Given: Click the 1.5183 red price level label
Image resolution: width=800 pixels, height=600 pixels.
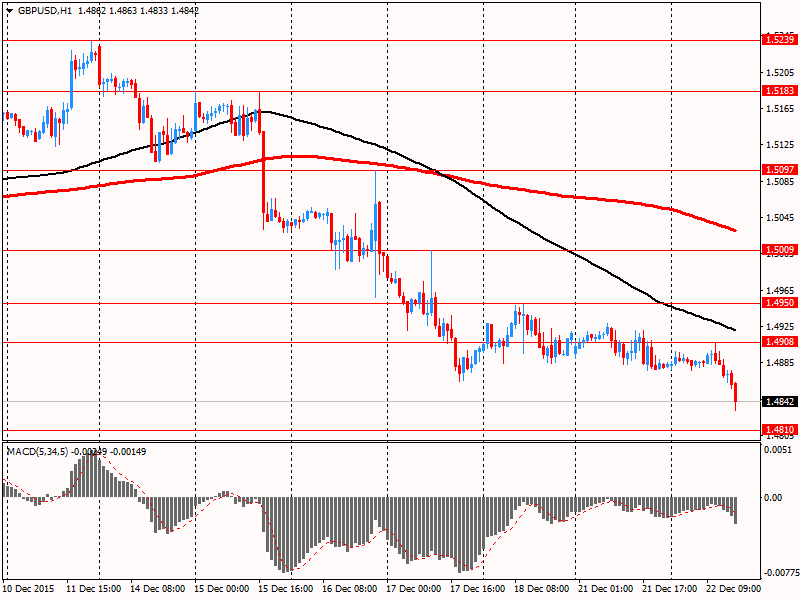Looking at the screenshot, I should coord(779,90).
